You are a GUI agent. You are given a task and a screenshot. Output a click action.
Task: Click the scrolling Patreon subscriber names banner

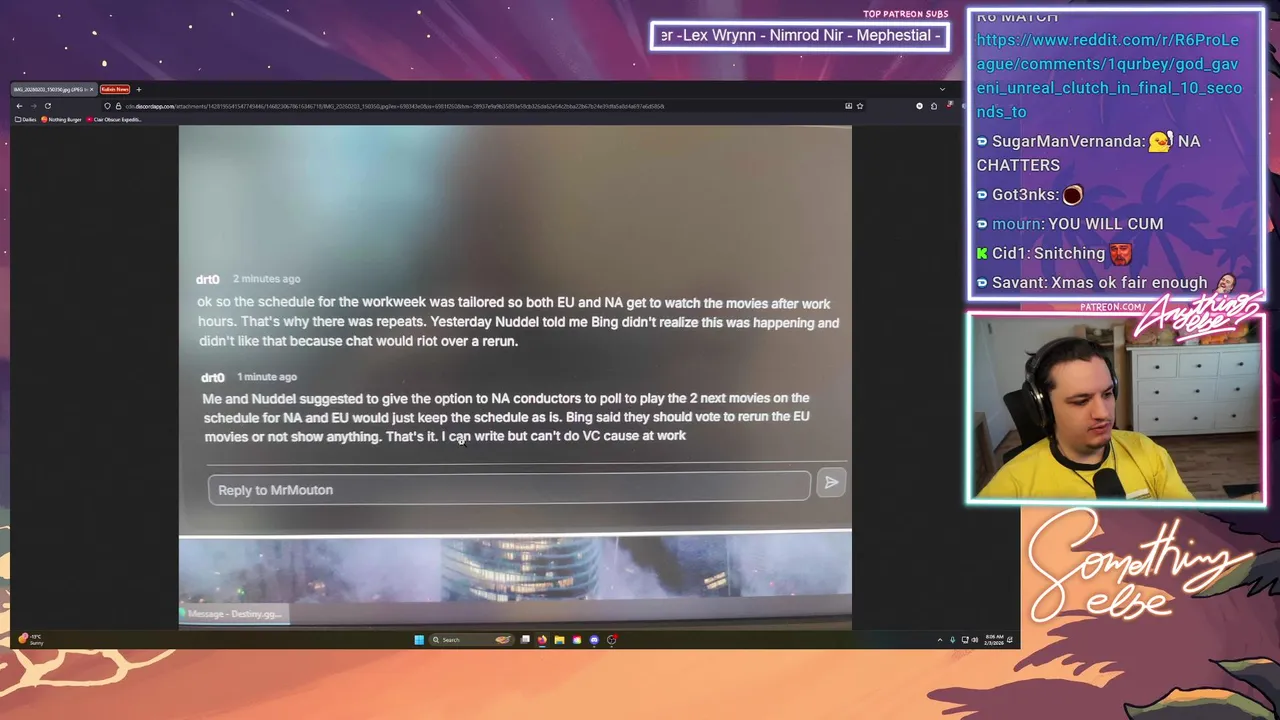[x=800, y=36]
